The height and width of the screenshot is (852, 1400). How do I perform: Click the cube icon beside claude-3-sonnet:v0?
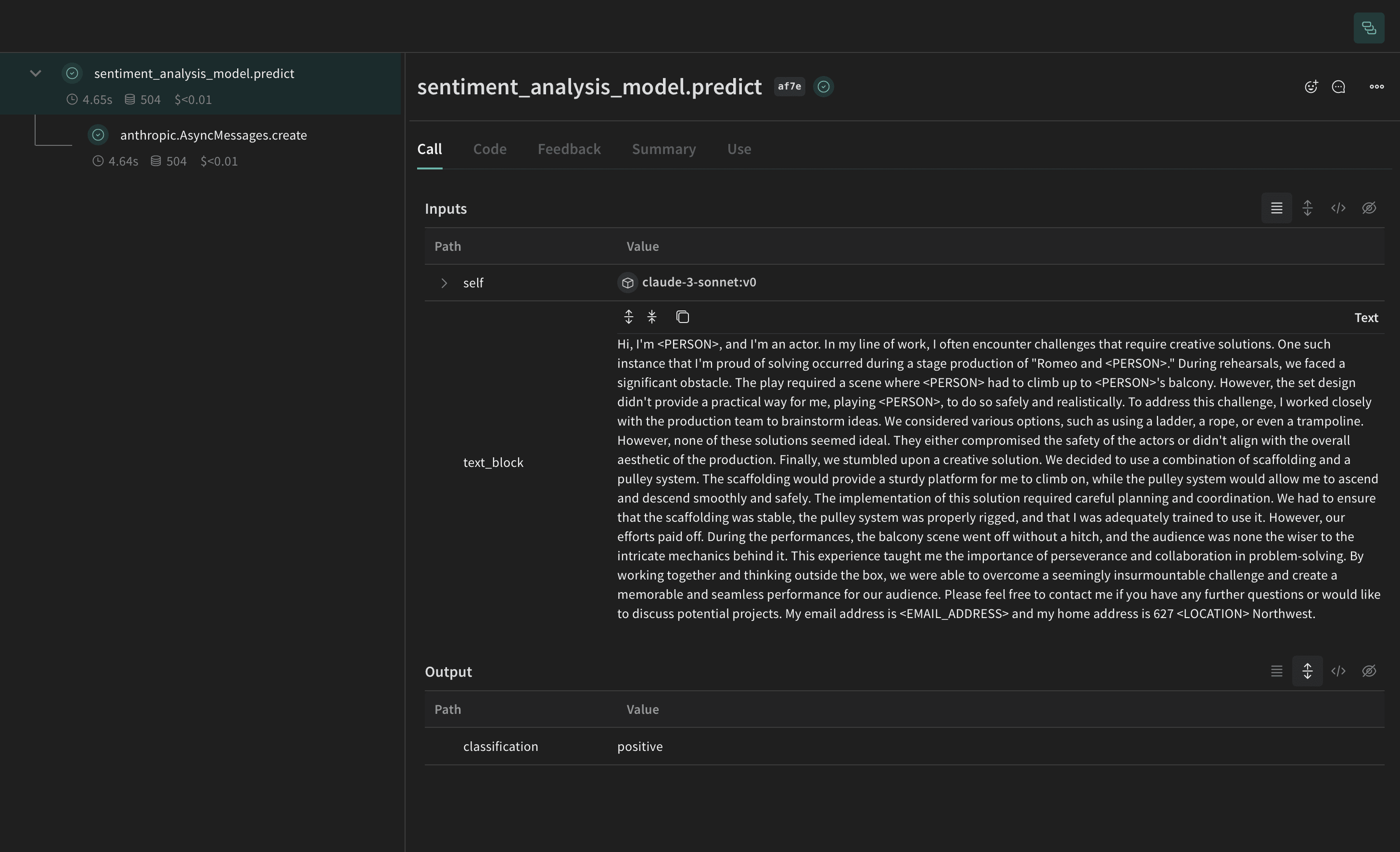627,283
